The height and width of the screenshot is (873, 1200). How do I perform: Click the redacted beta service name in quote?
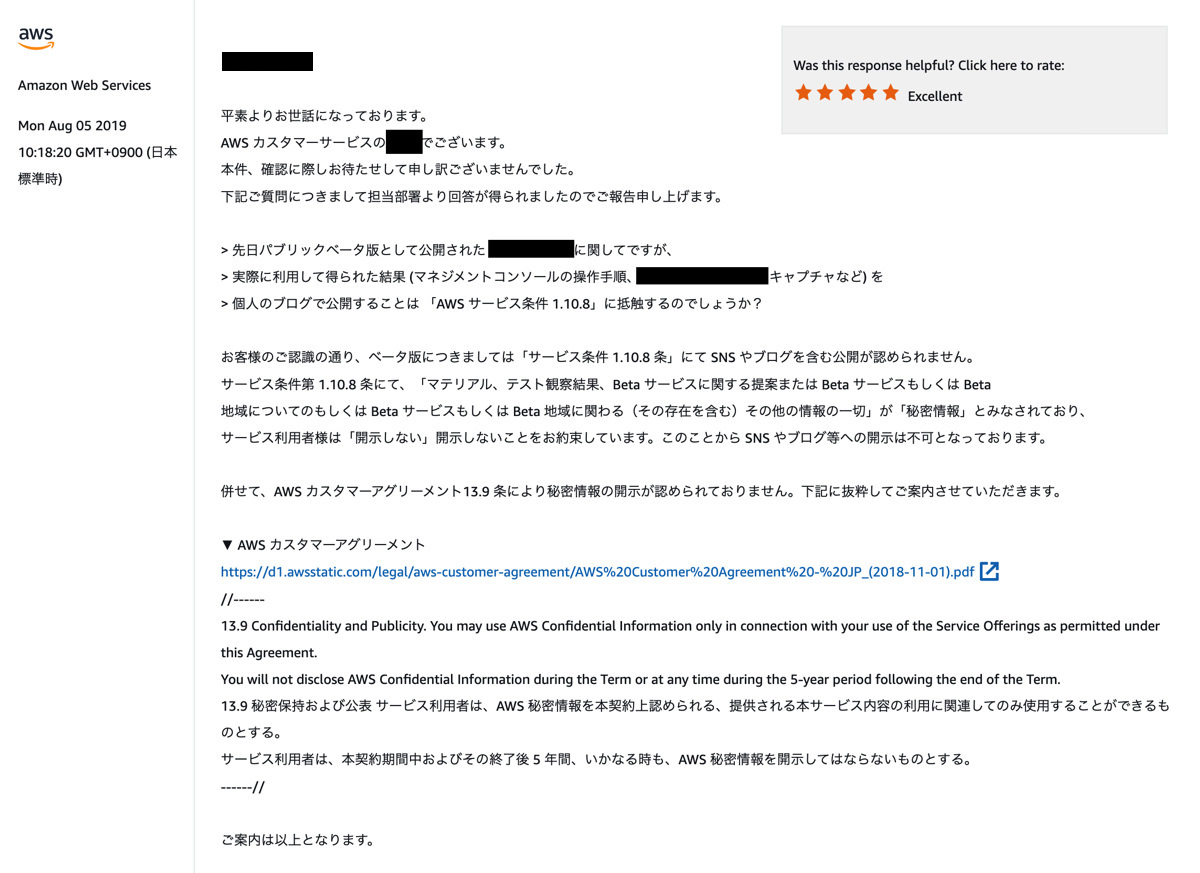click(x=531, y=248)
